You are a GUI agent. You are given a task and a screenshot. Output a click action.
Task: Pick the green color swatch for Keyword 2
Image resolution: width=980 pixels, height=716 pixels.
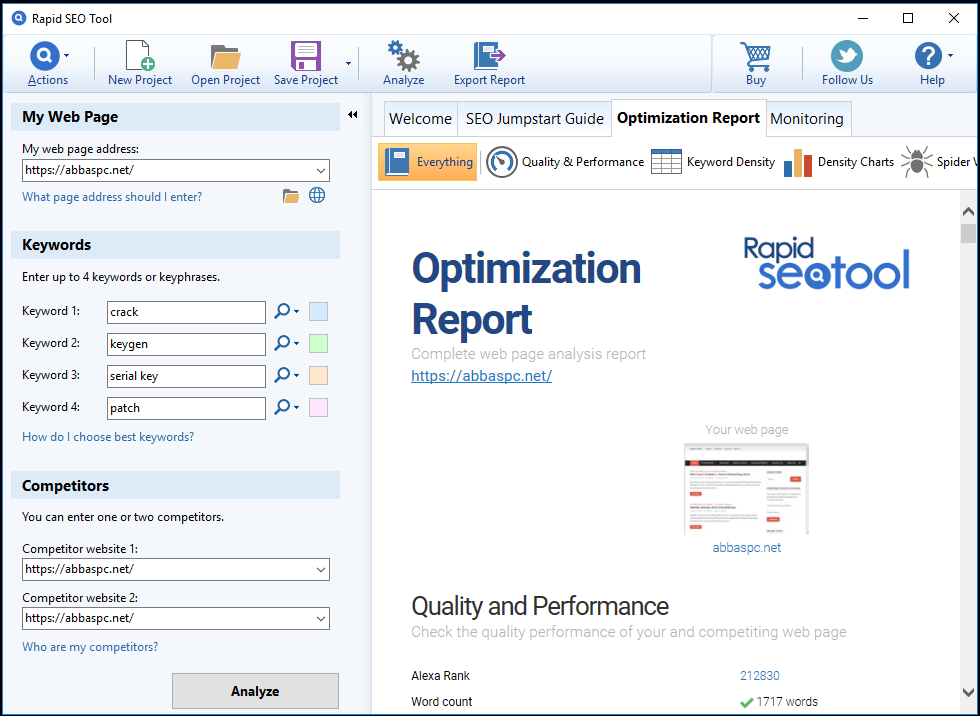pos(318,343)
